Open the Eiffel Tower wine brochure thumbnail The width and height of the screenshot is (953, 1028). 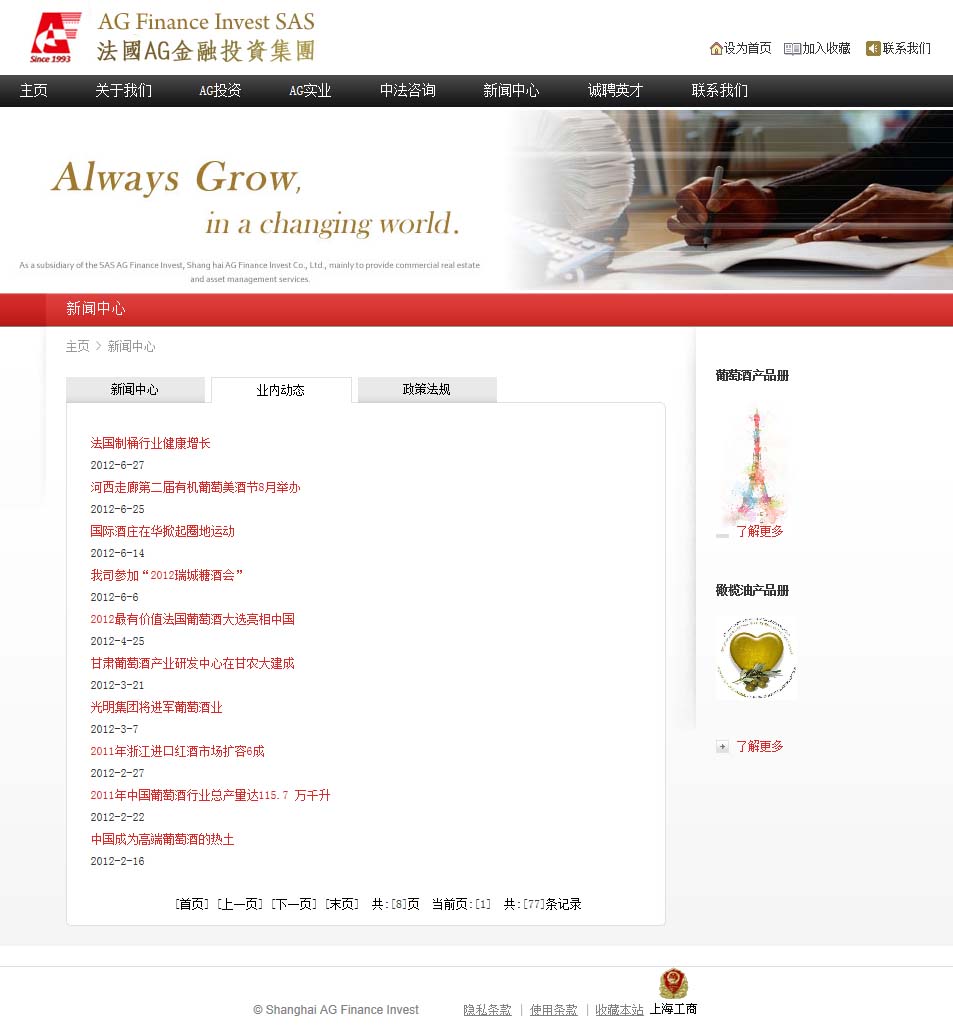756,464
